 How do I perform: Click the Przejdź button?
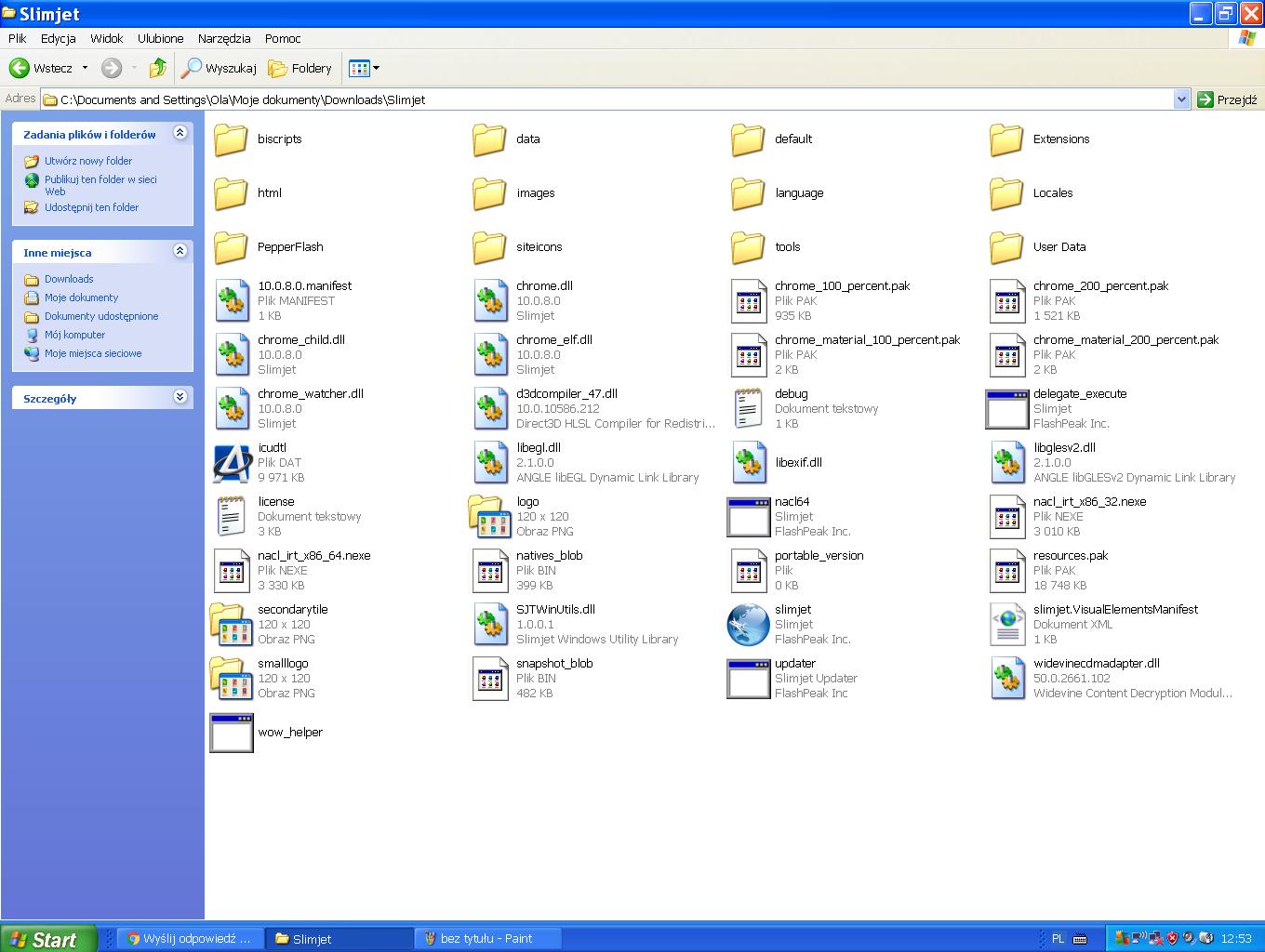tap(1228, 99)
